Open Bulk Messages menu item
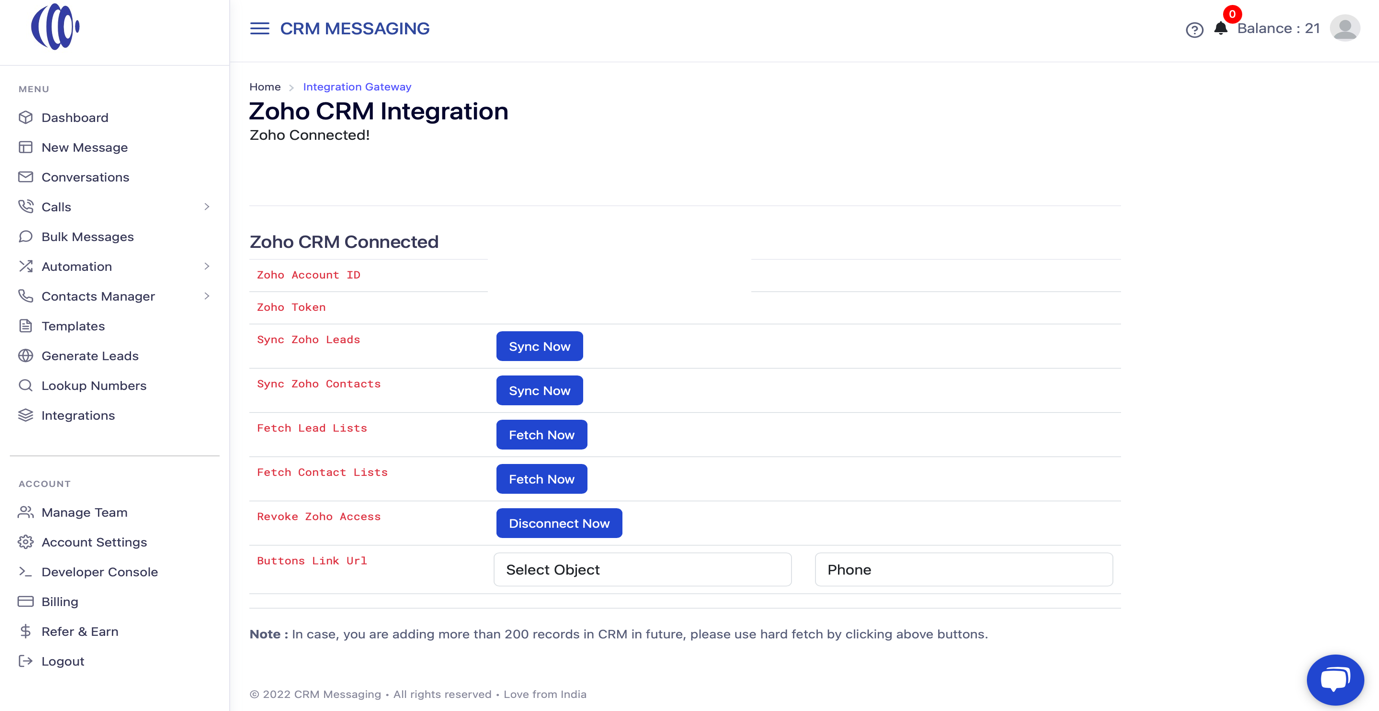 (x=87, y=237)
